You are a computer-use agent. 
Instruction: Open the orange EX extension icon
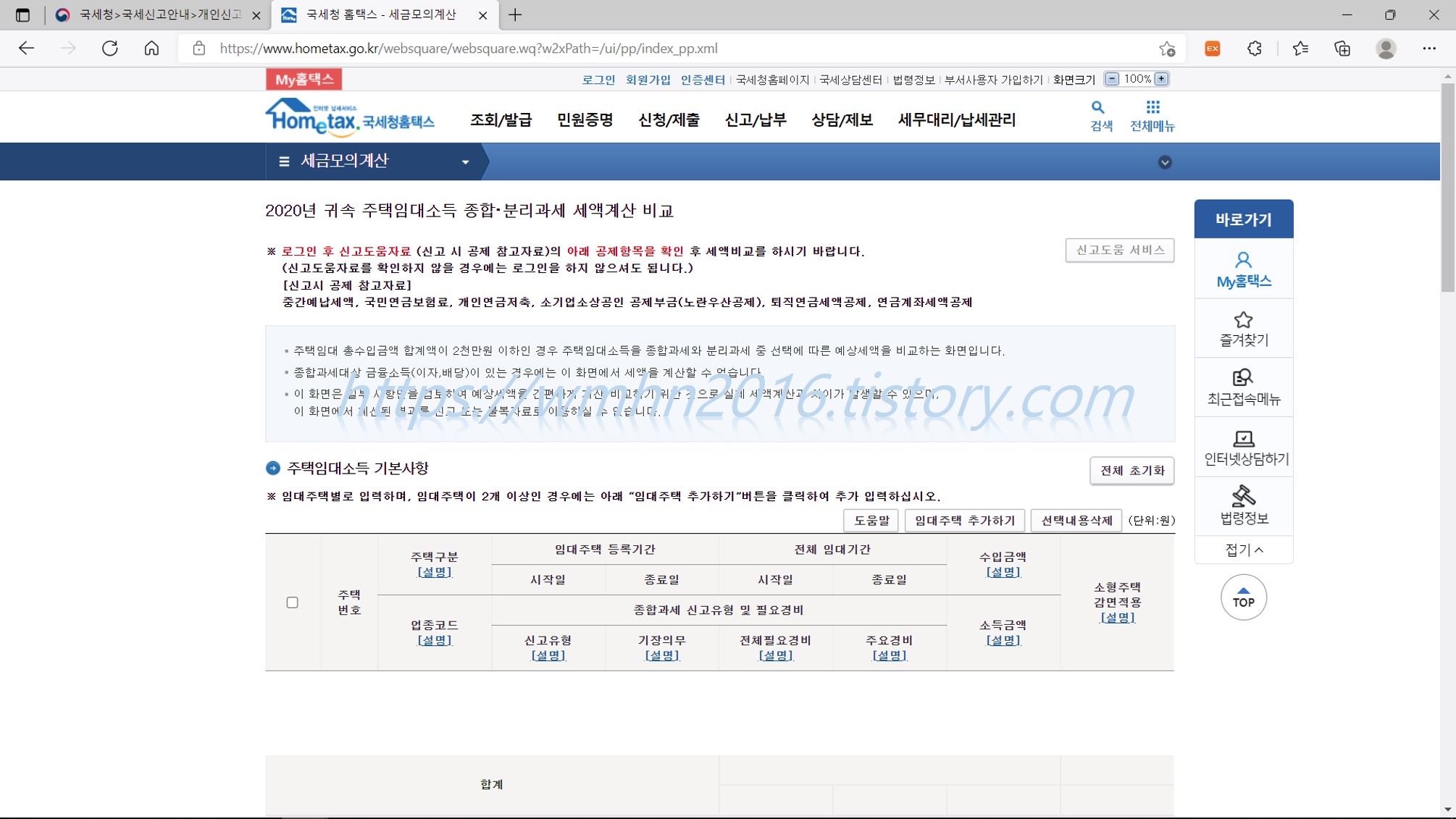point(1213,49)
